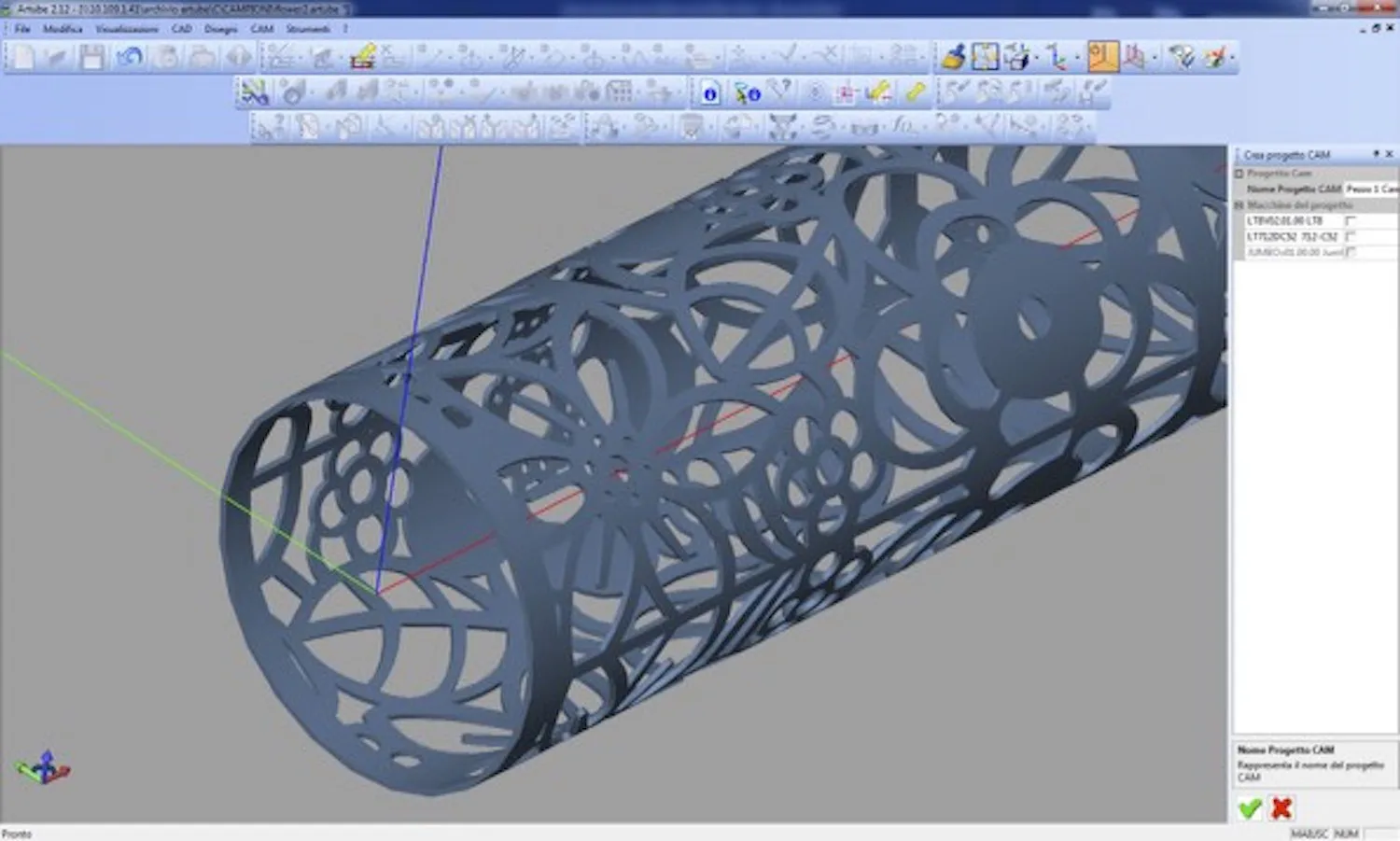Click the yellow wrench icon in the second toolbar row

[x=916, y=92]
